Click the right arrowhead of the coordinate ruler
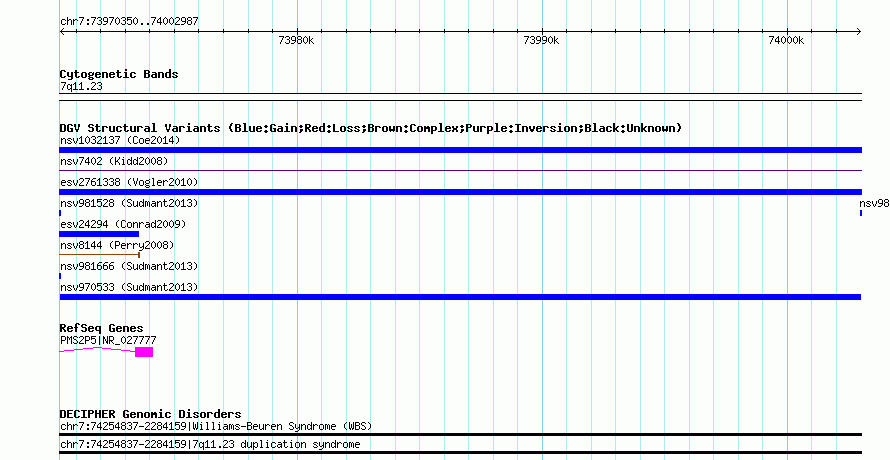Image resolution: width=890 pixels, height=460 pixels. coord(859,31)
